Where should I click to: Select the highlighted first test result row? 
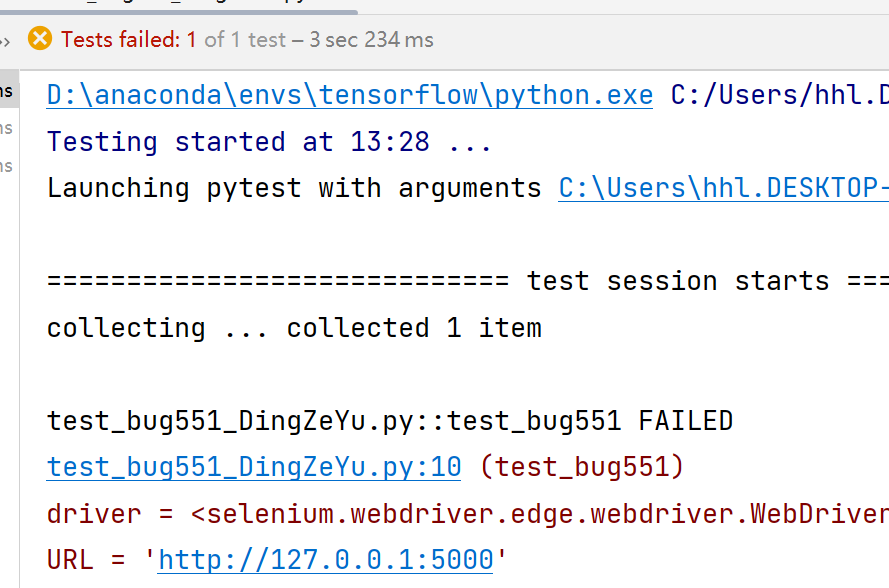click(8, 92)
